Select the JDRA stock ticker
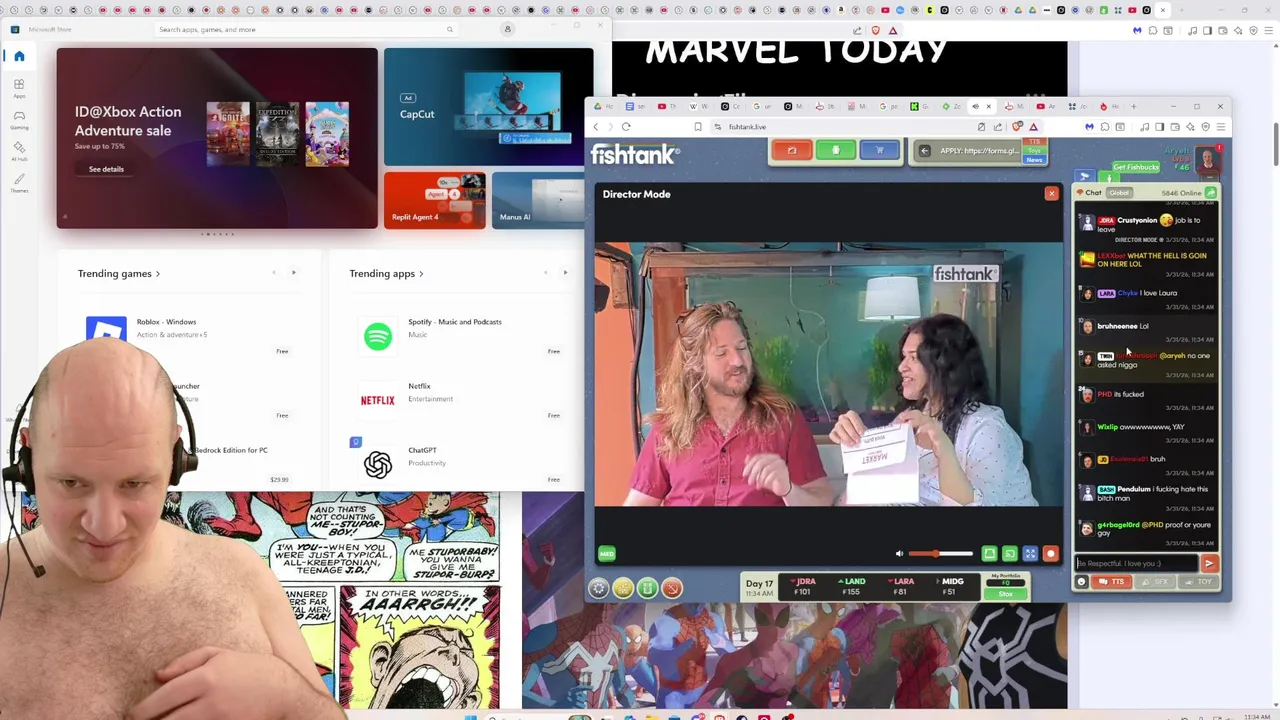This screenshot has height=720, width=1280. tap(804, 586)
